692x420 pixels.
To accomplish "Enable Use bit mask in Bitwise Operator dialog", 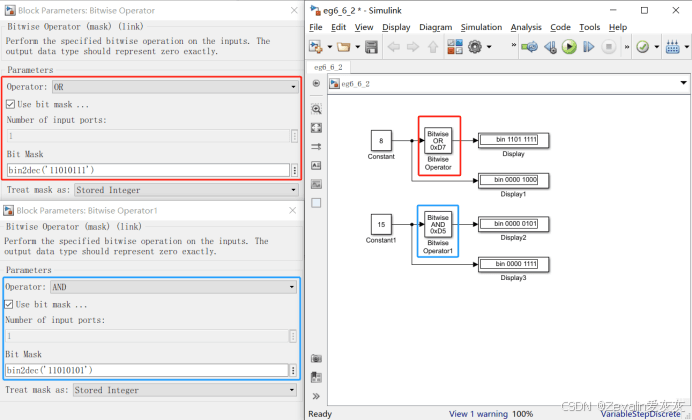I will click(x=11, y=105).
